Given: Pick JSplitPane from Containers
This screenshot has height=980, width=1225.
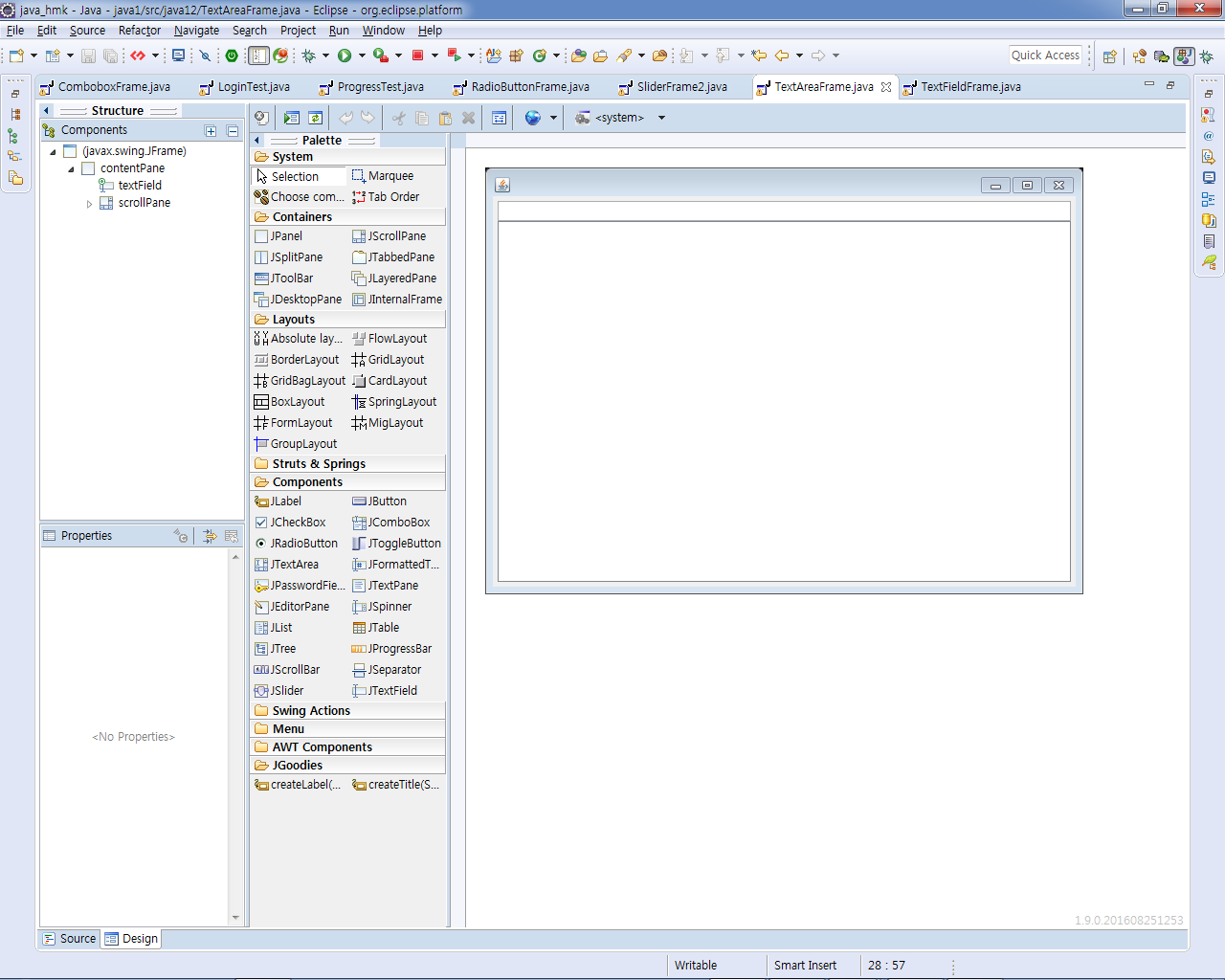Looking at the screenshot, I should tap(289, 257).
